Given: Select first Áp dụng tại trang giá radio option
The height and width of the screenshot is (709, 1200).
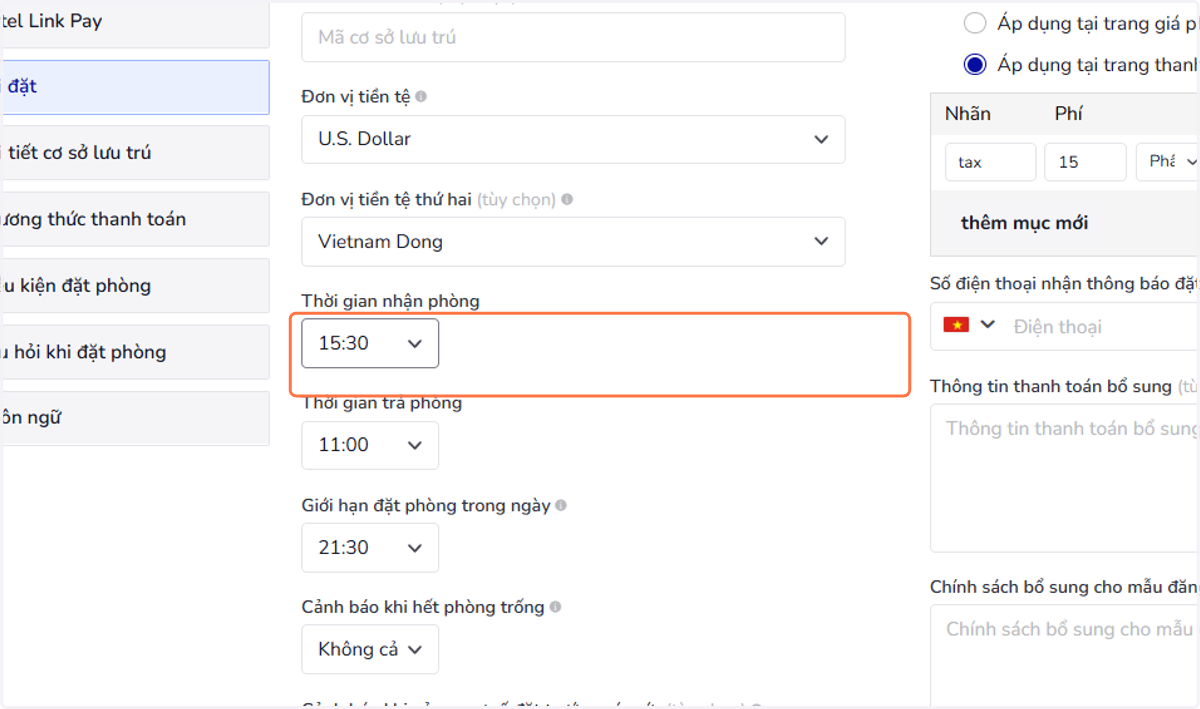Looking at the screenshot, I should click(x=974, y=23).
